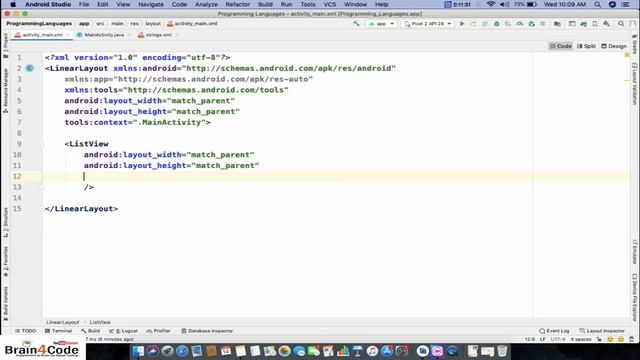Screen dimensions: 640x360
Task: Open the Terminal tool window
Action: 58,331
